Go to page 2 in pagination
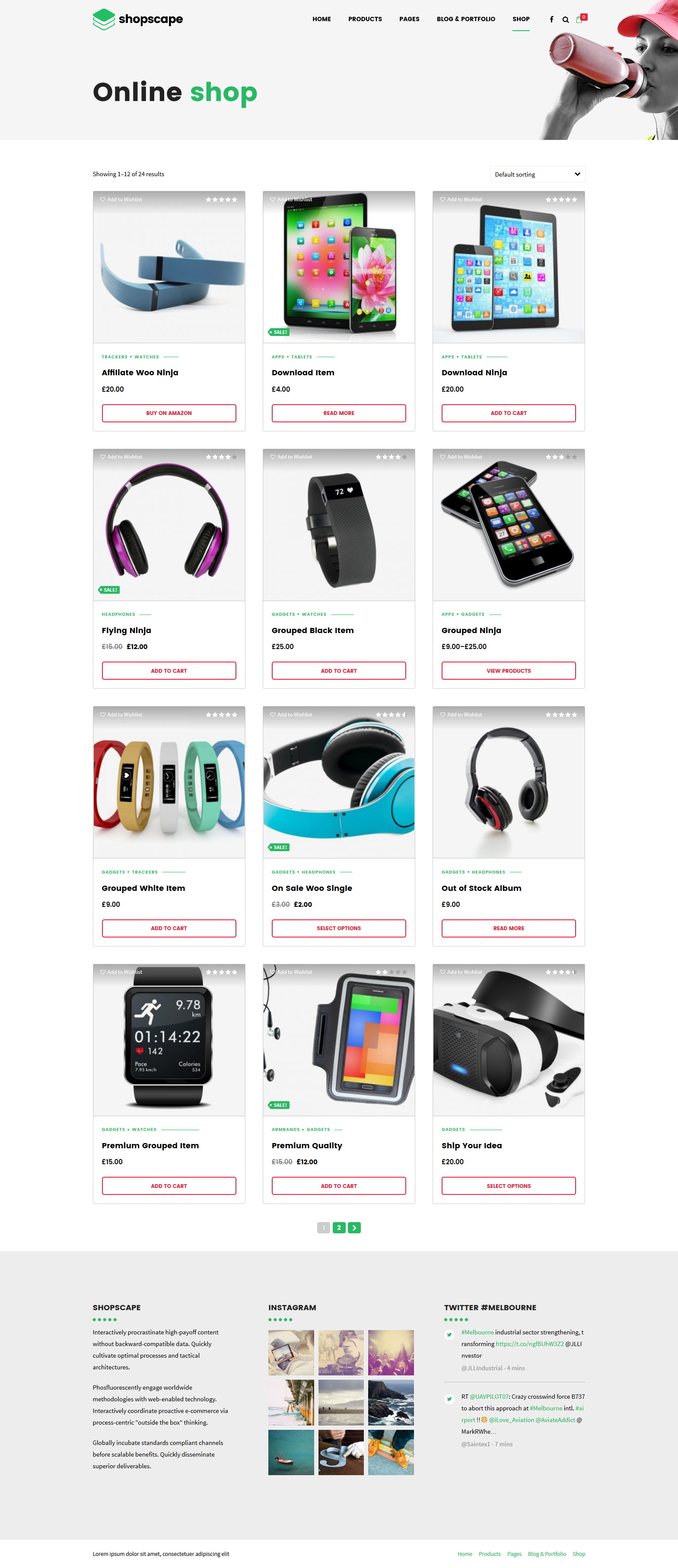This screenshot has width=678, height=1568. [x=339, y=1228]
